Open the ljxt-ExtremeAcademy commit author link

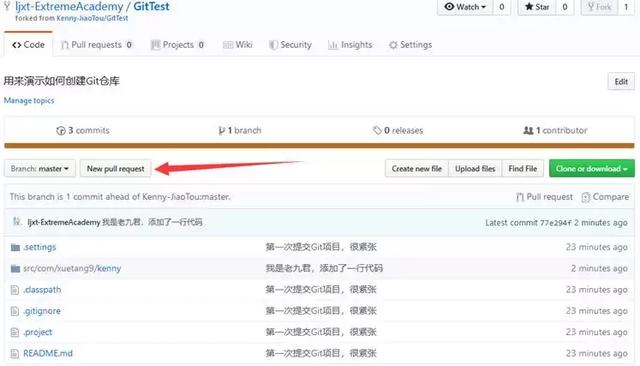[64, 222]
